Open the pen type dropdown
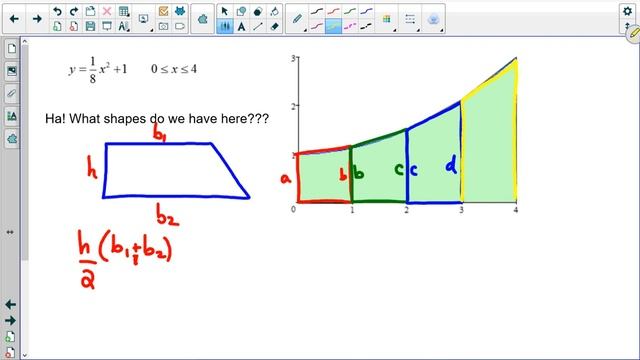The image size is (640, 360). [x=298, y=19]
